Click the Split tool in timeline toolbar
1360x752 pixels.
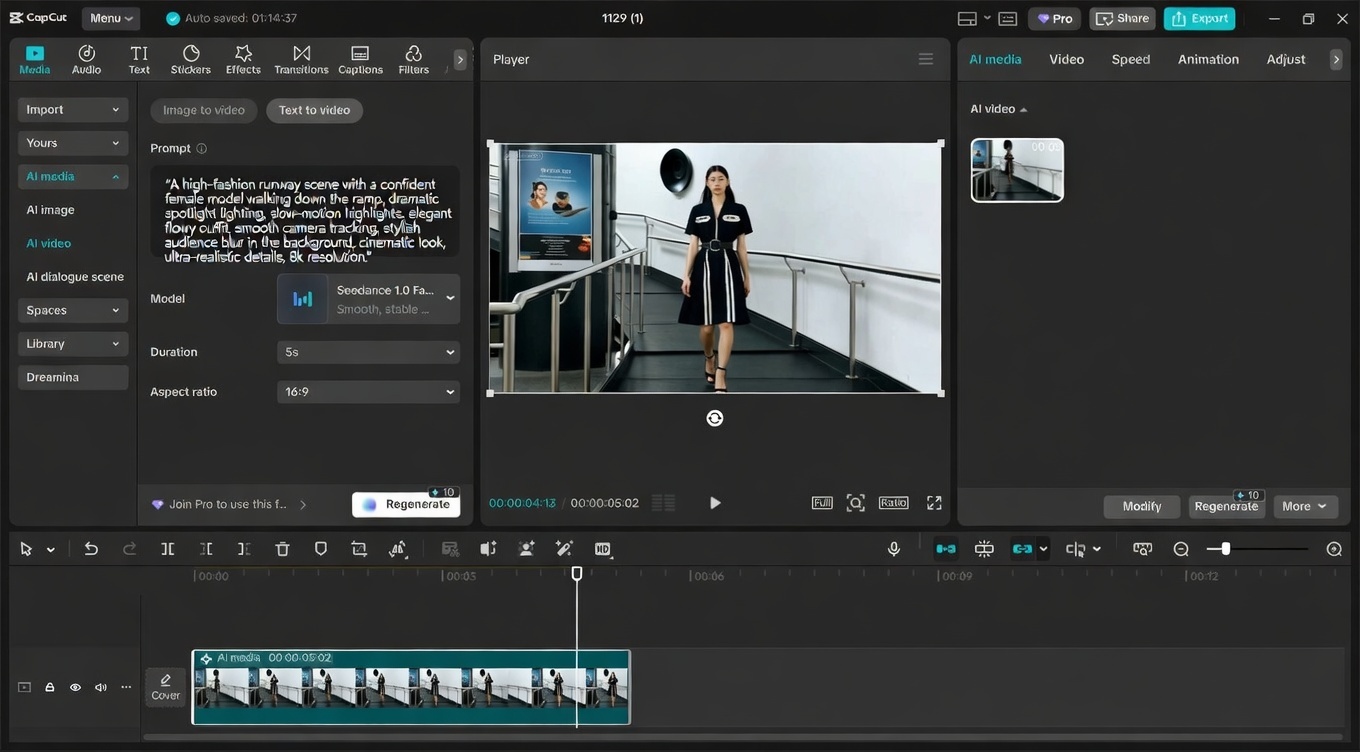coord(168,549)
